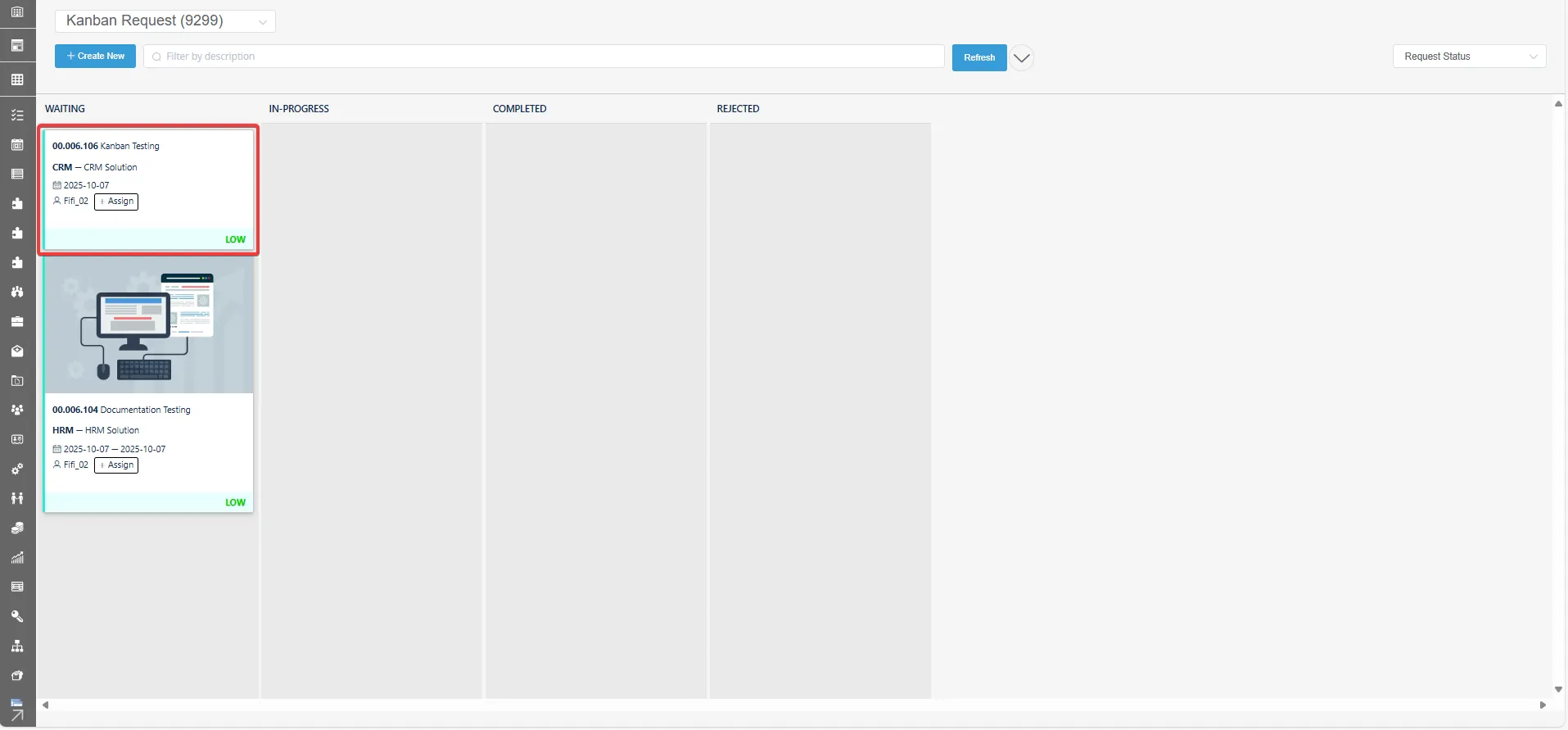Open the window layout icon in the sidebar
The image size is (1568, 730).
pyautogui.click(x=17, y=46)
